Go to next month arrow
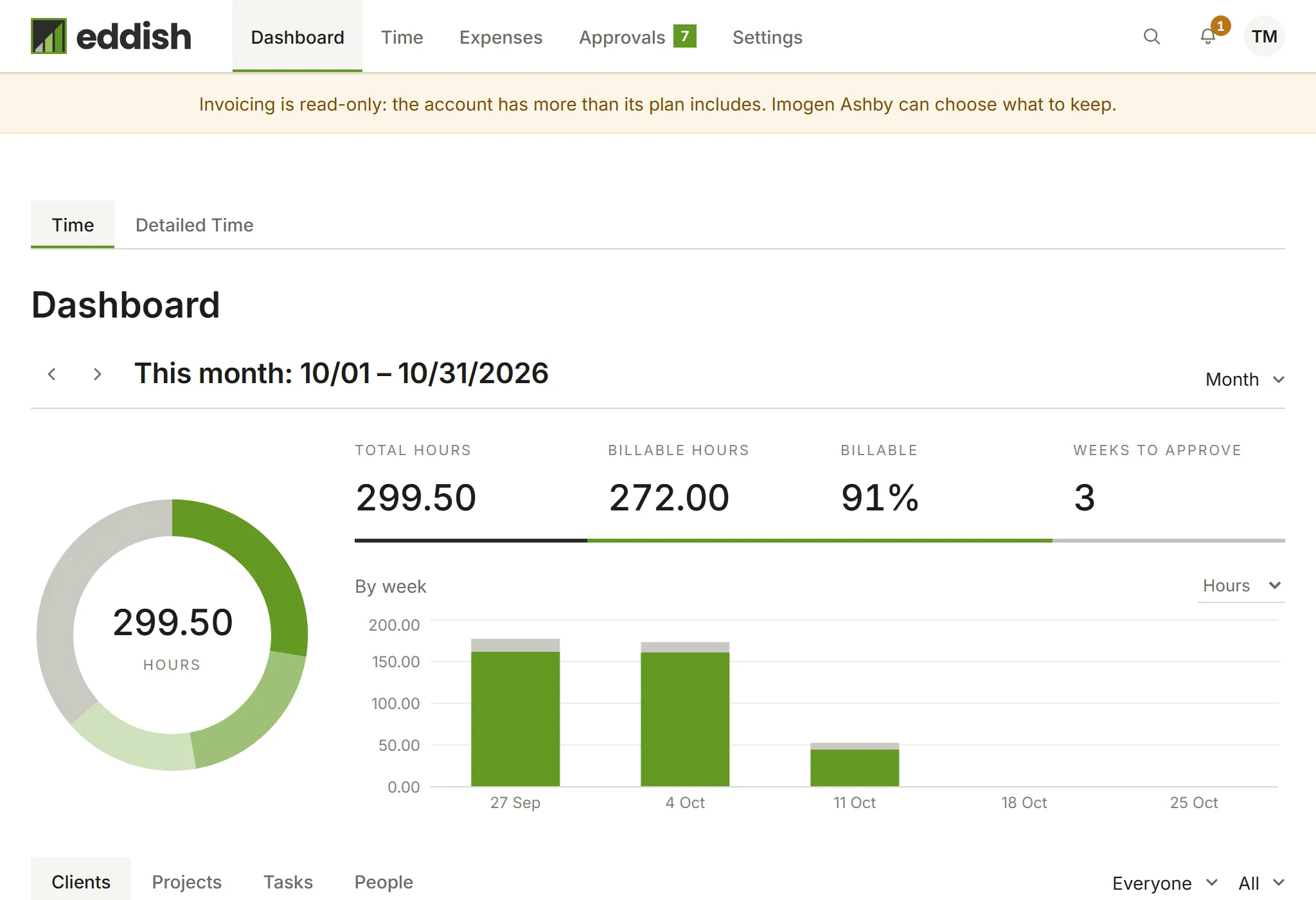The image size is (1316, 900). [x=97, y=374]
